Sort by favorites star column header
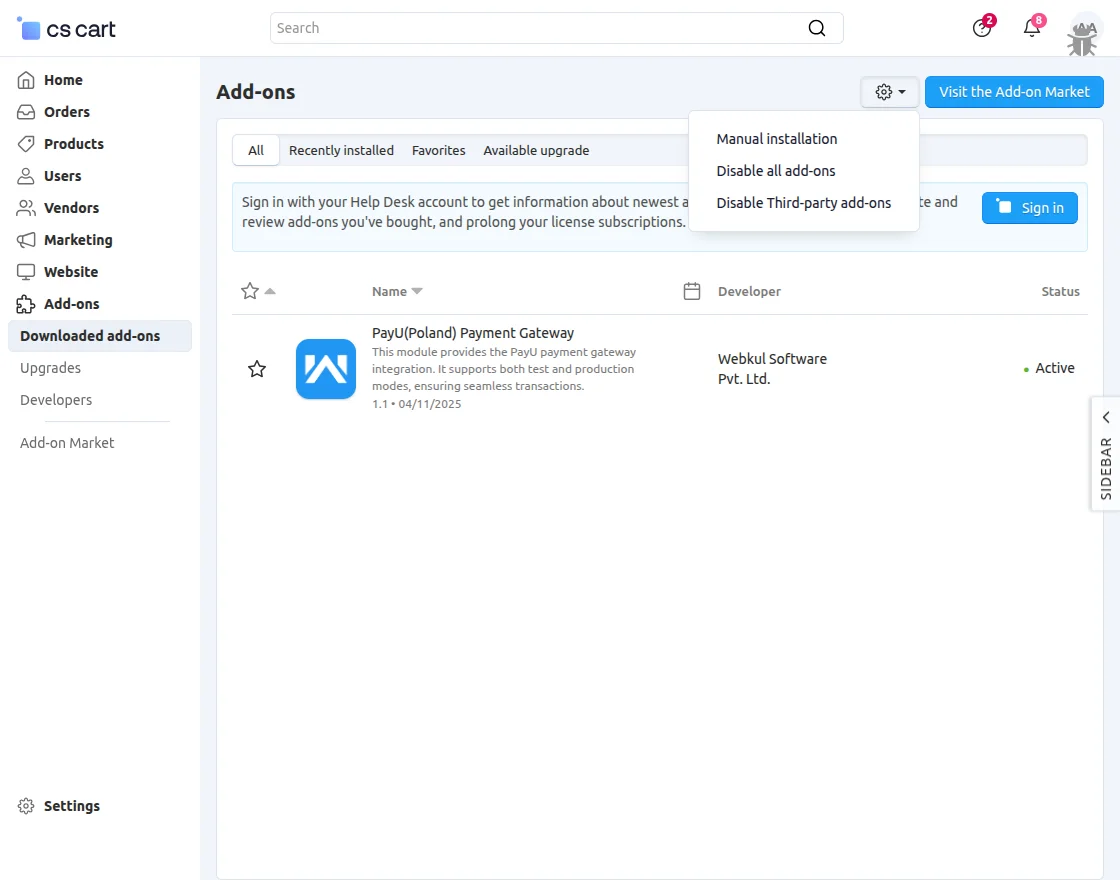This screenshot has width=1120, height=880. [251, 291]
